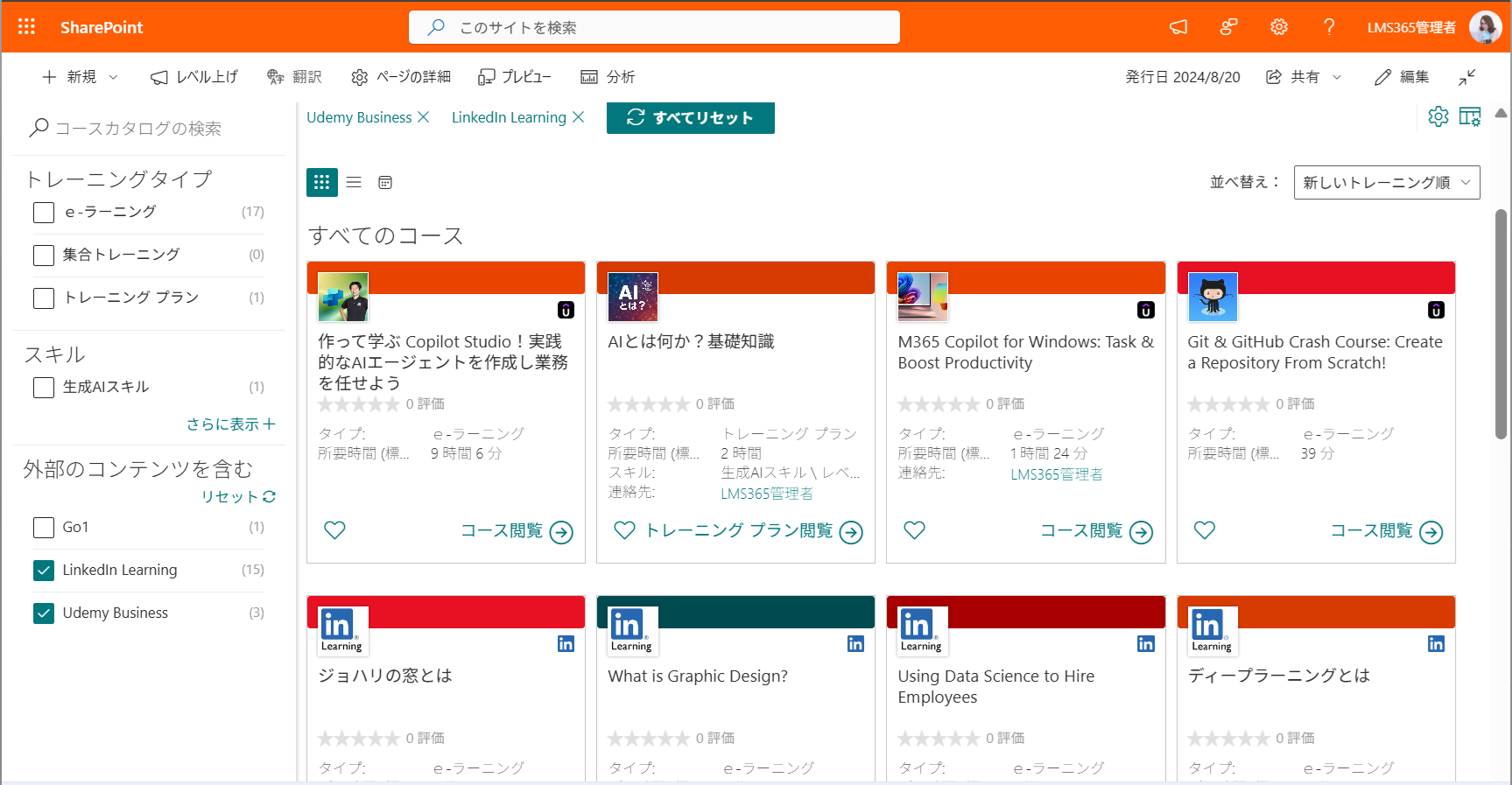Open the Copilot Studio course thumbnail

pyautogui.click(x=343, y=297)
